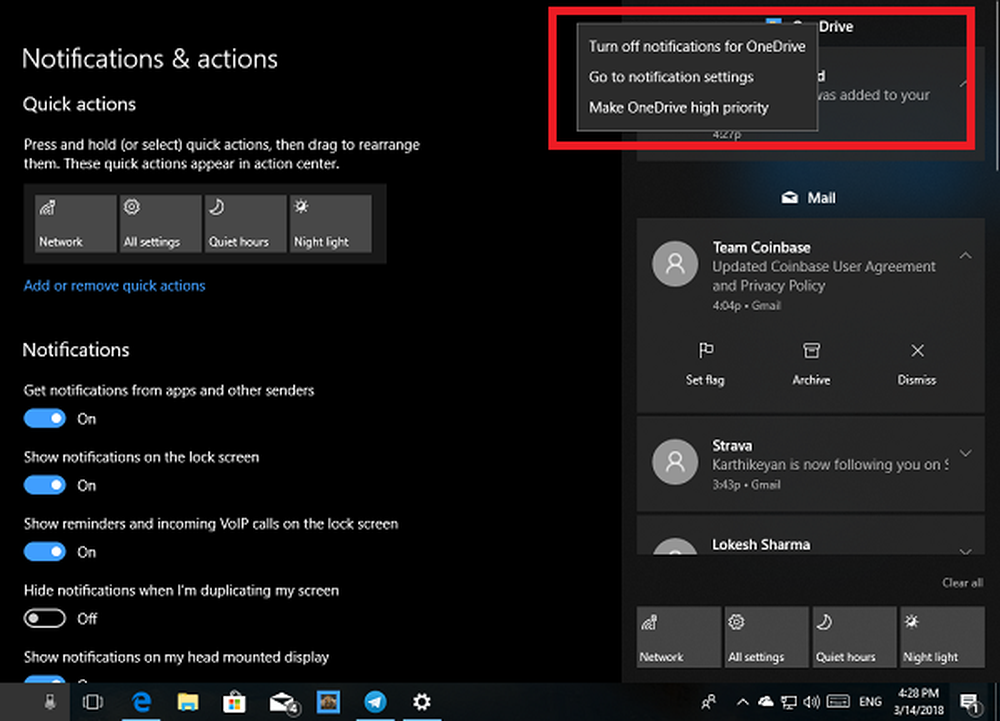Select Turn off notifications for OneDrive
The height and width of the screenshot is (721, 1000).
coord(696,46)
